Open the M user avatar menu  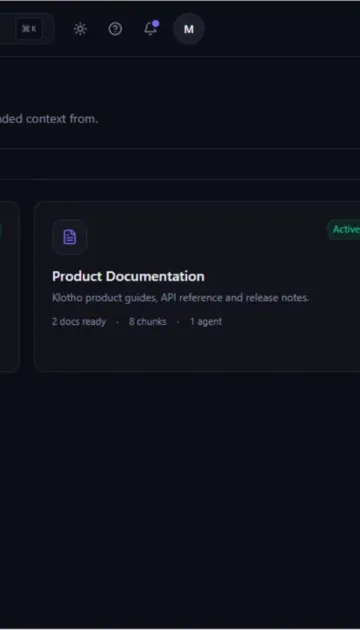(189, 29)
